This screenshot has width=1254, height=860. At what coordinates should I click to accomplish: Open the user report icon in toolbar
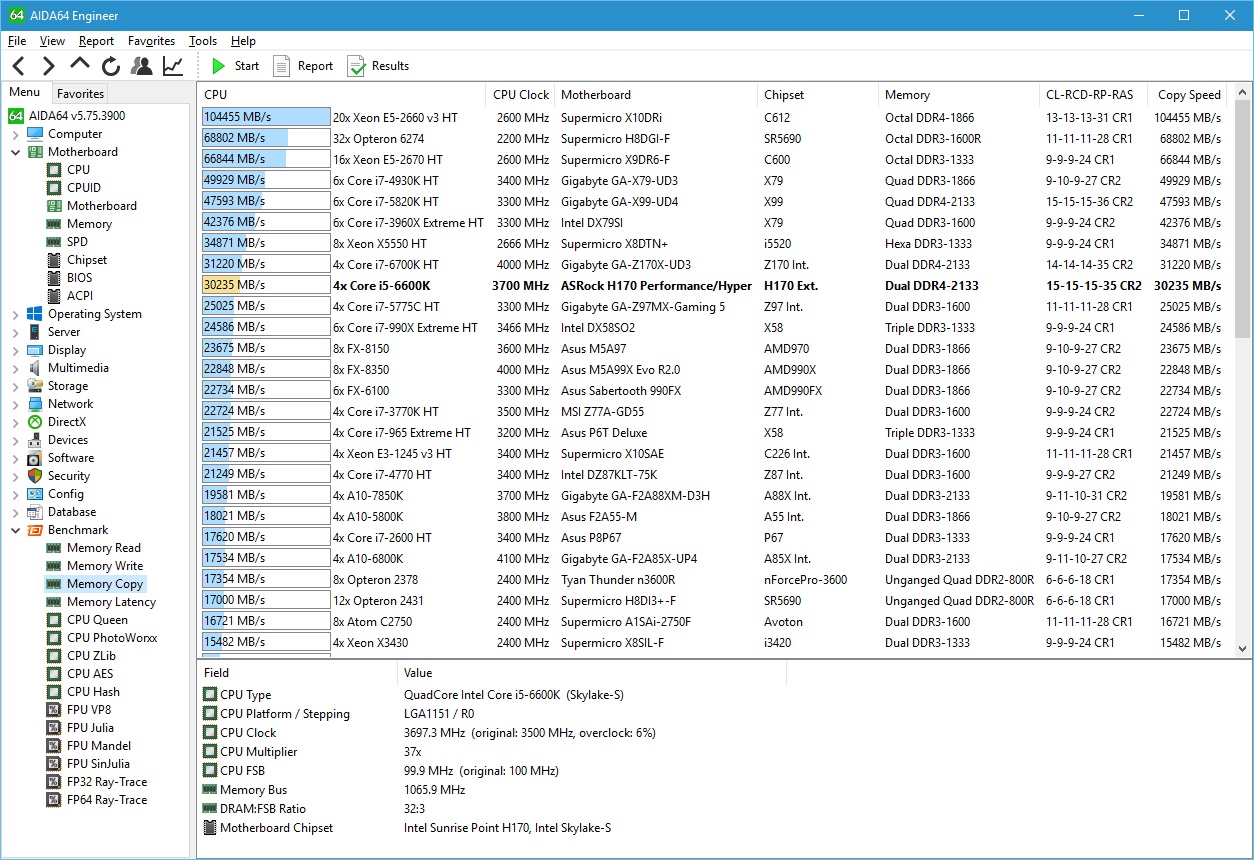click(142, 66)
